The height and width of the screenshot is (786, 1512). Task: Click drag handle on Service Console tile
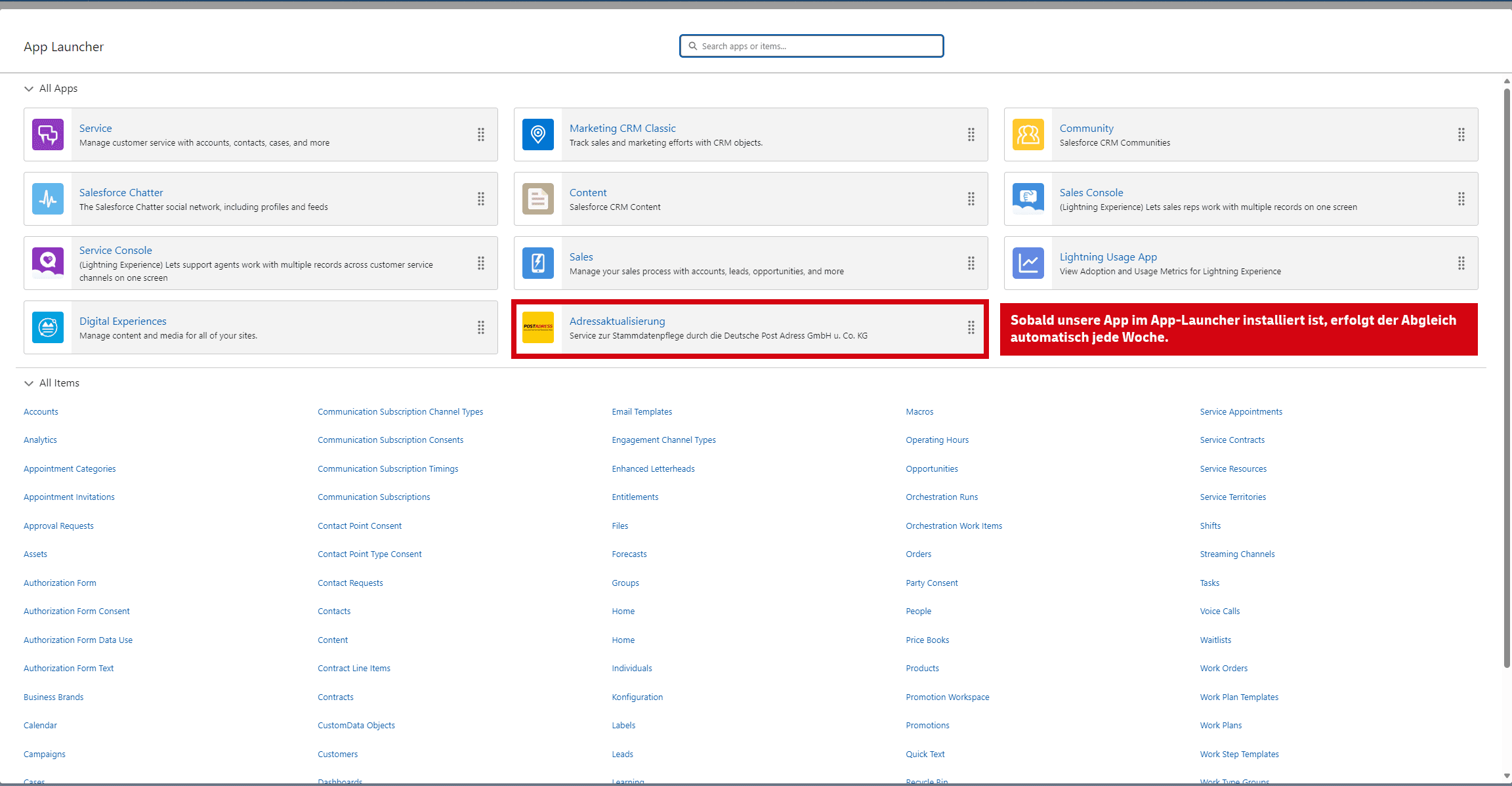click(x=481, y=263)
